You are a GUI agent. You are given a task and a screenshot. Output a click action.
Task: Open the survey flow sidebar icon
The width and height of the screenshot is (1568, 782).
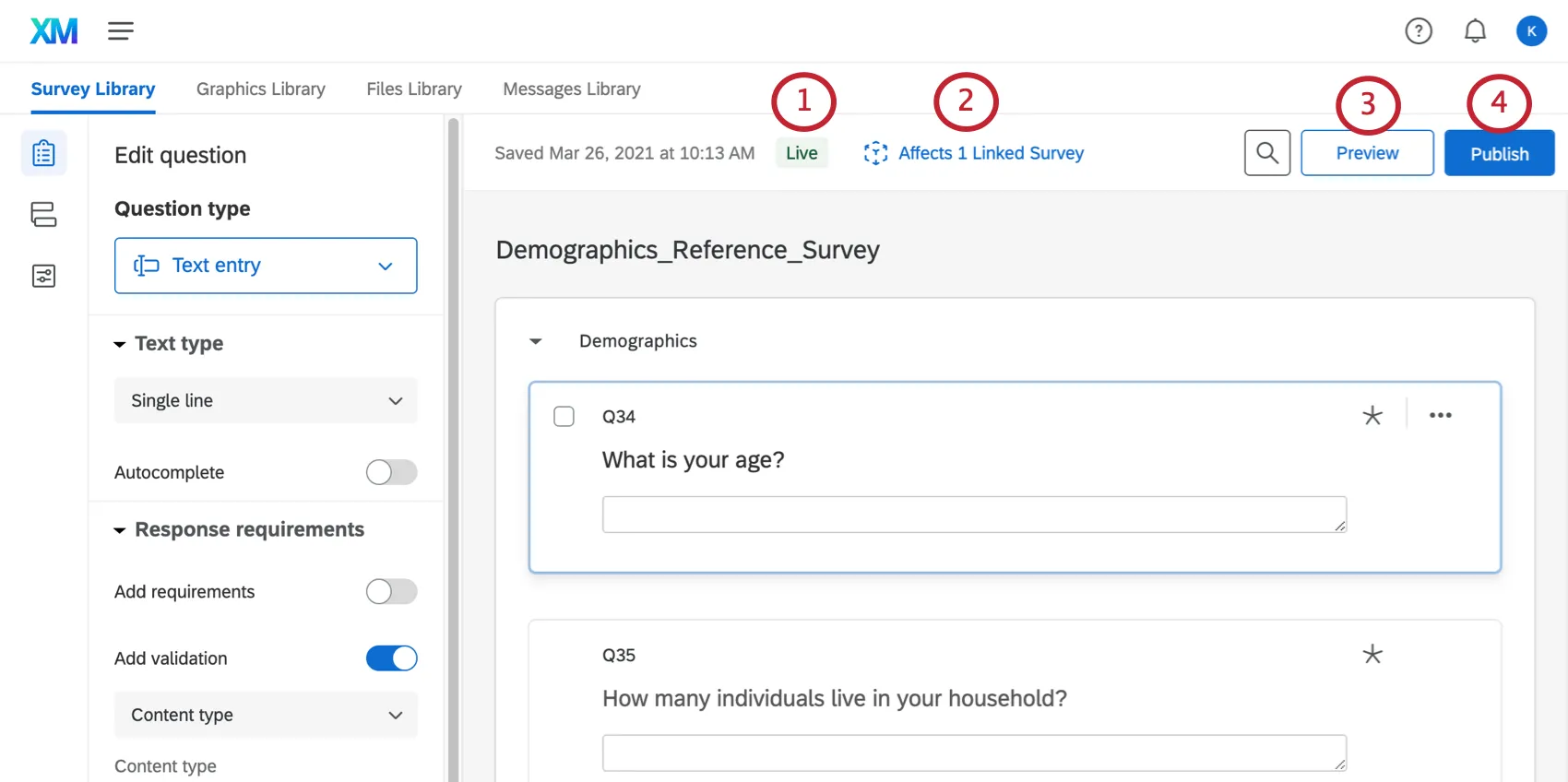coord(43,215)
